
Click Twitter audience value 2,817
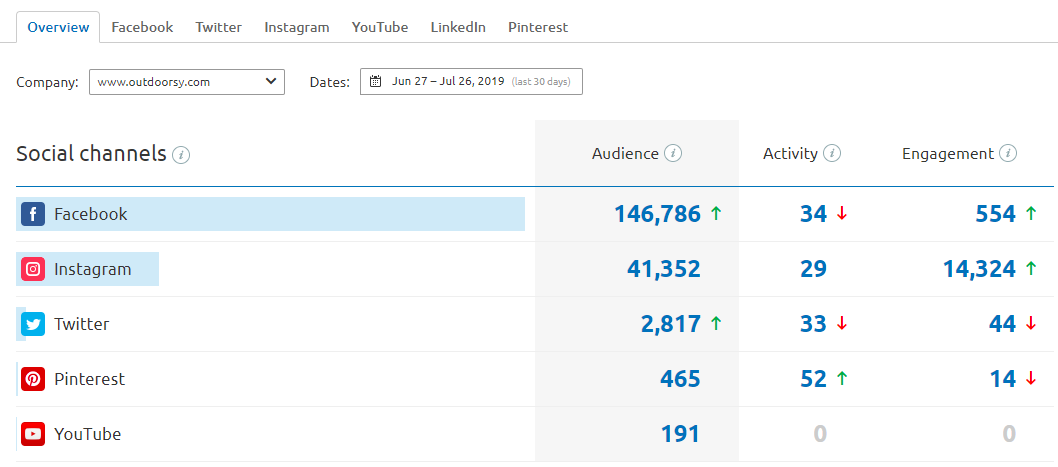(x=671, y=324)
